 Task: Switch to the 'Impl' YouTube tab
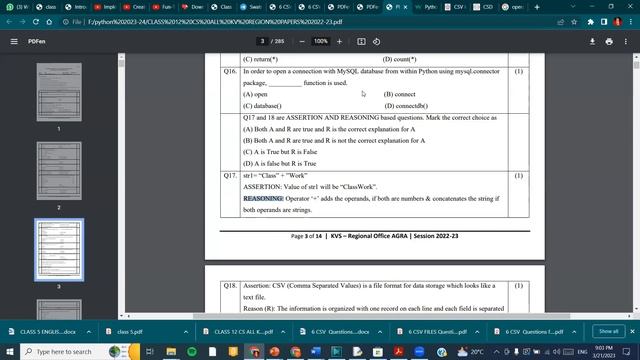tap(105, 7)
